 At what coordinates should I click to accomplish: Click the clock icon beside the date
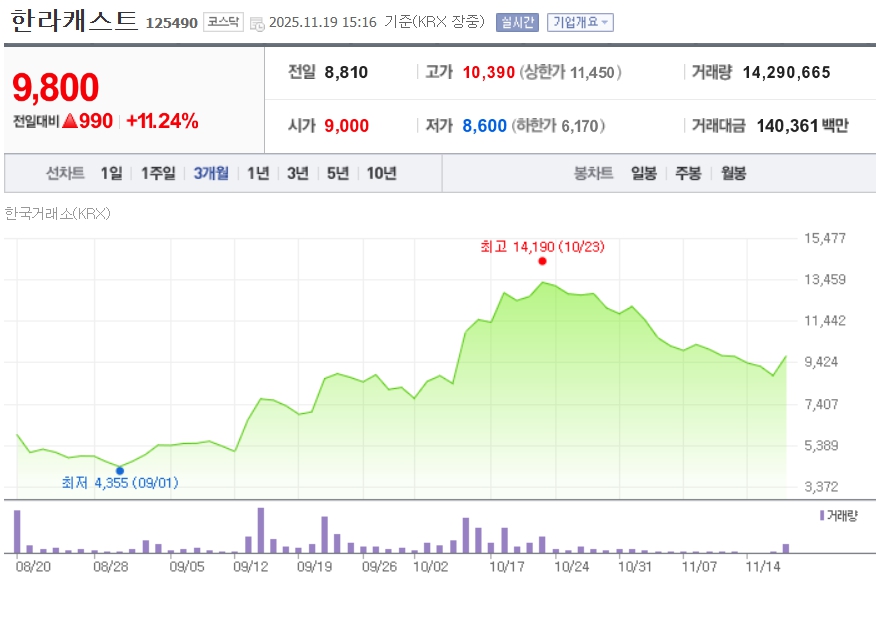point(257,23)
